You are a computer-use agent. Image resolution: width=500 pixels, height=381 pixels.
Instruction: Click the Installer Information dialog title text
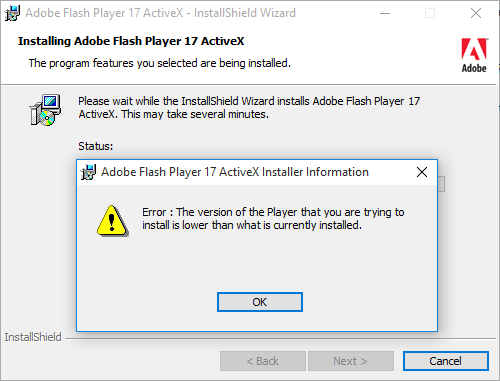pyautogui.click(x=235, y=172)
